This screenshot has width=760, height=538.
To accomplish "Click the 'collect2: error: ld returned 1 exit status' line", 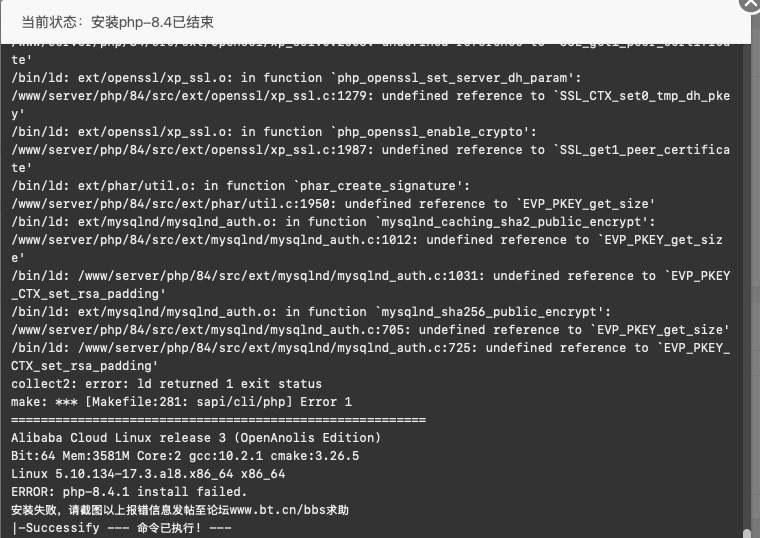I will click(166, 384).
